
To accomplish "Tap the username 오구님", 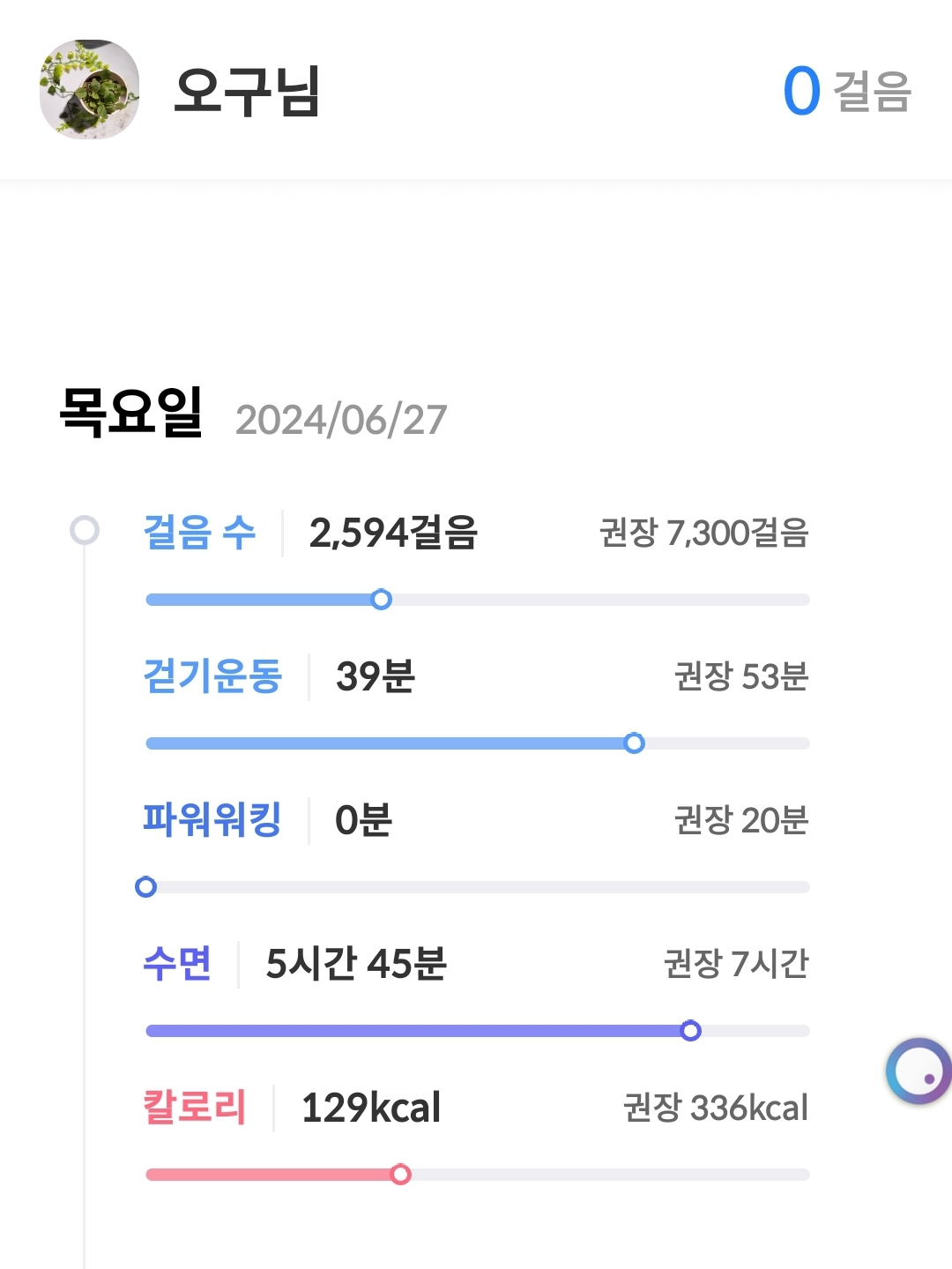I will pyautogui.click(x=247, y=91).
